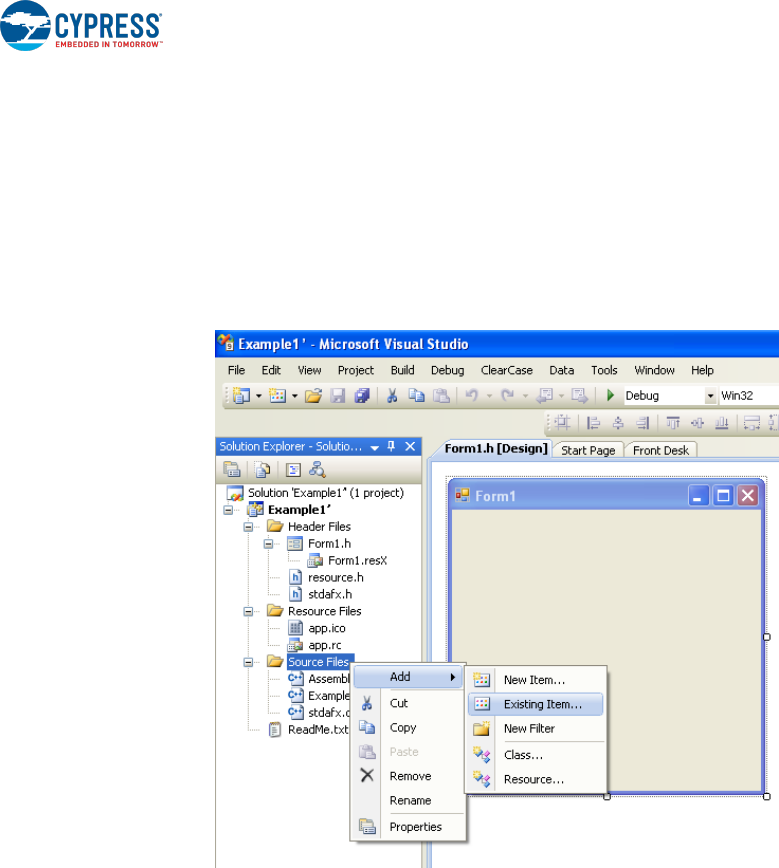Viewport: 779px width, 868px height.
Task: Select the Form1.h [Design] tab
Action: tap(496, 448)
